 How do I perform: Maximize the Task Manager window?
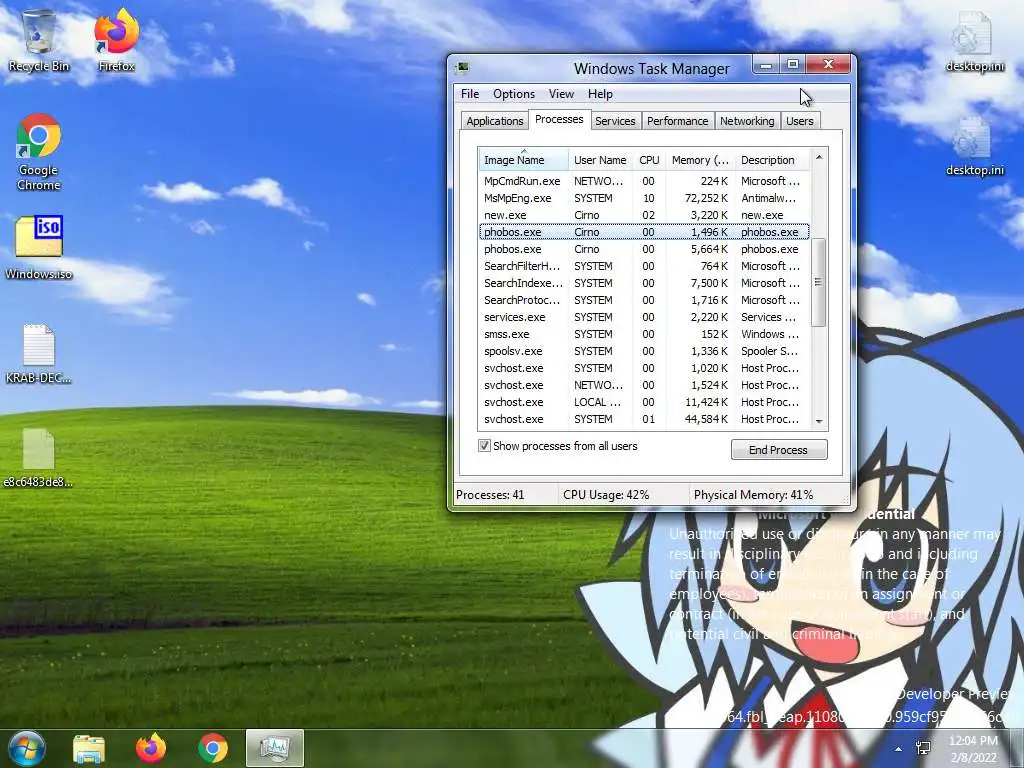[792, 65]
